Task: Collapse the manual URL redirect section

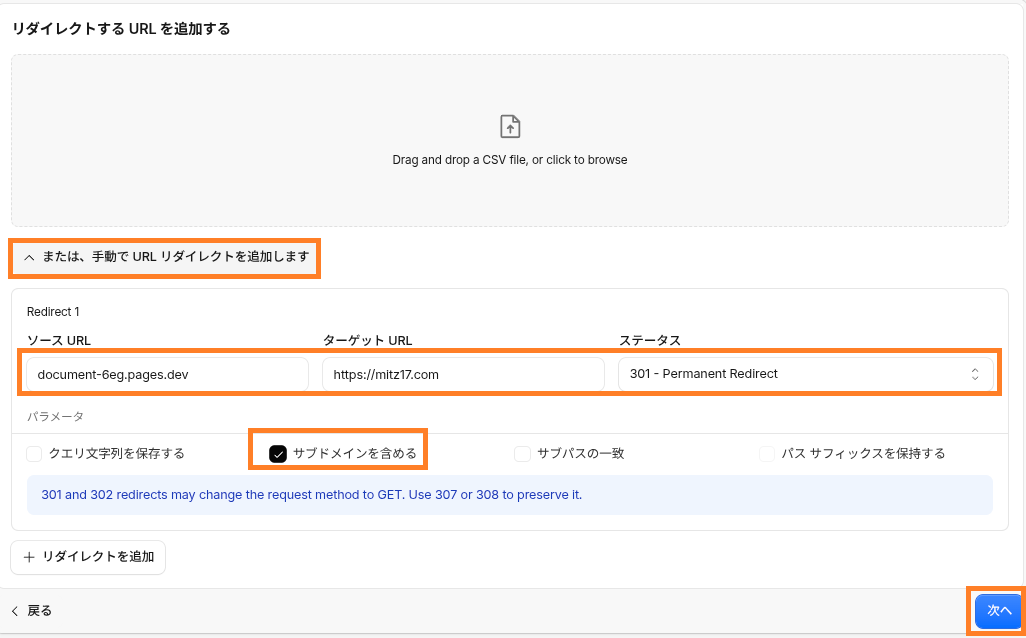Action: click(166, 257)
